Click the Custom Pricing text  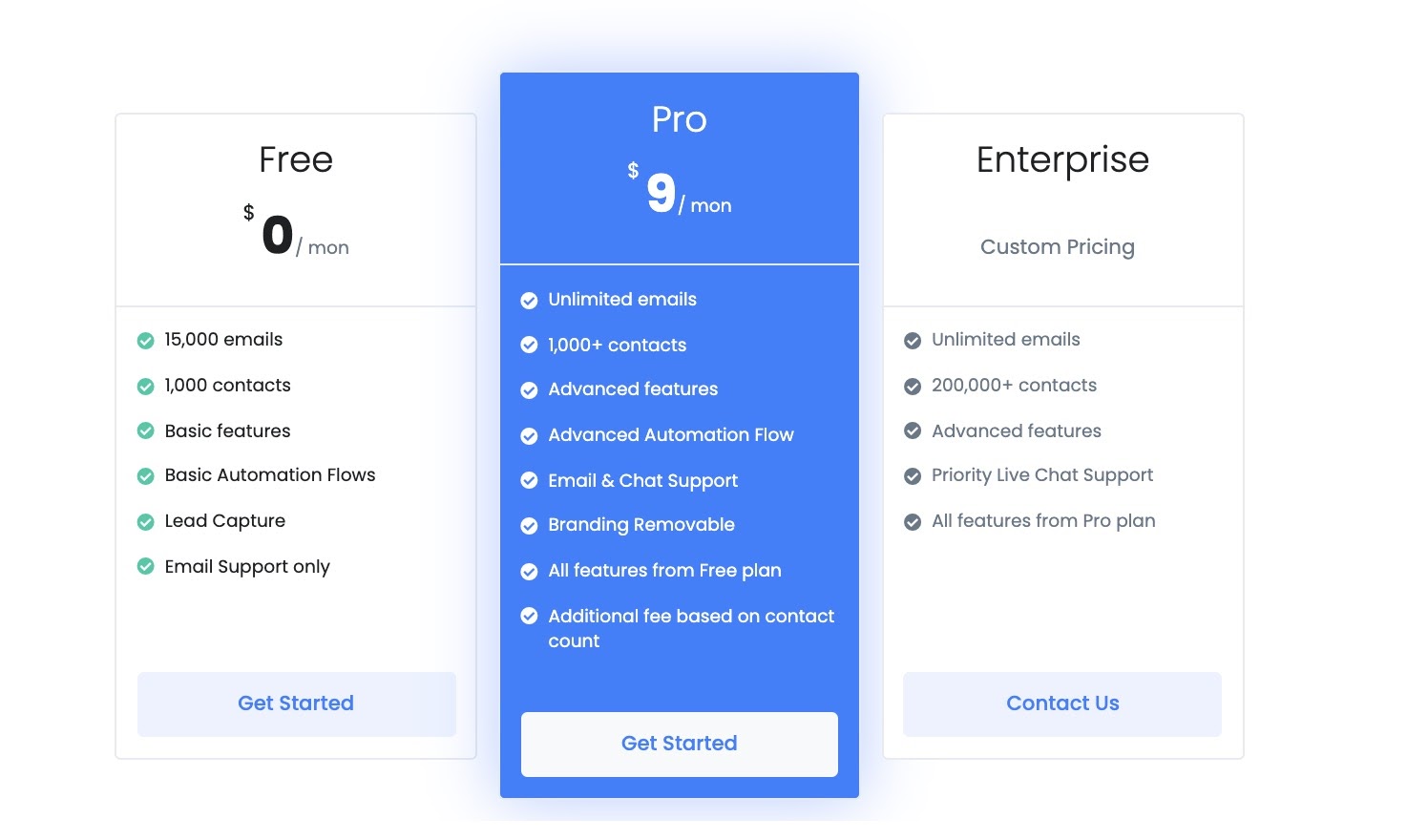(x=1057, y=247)
